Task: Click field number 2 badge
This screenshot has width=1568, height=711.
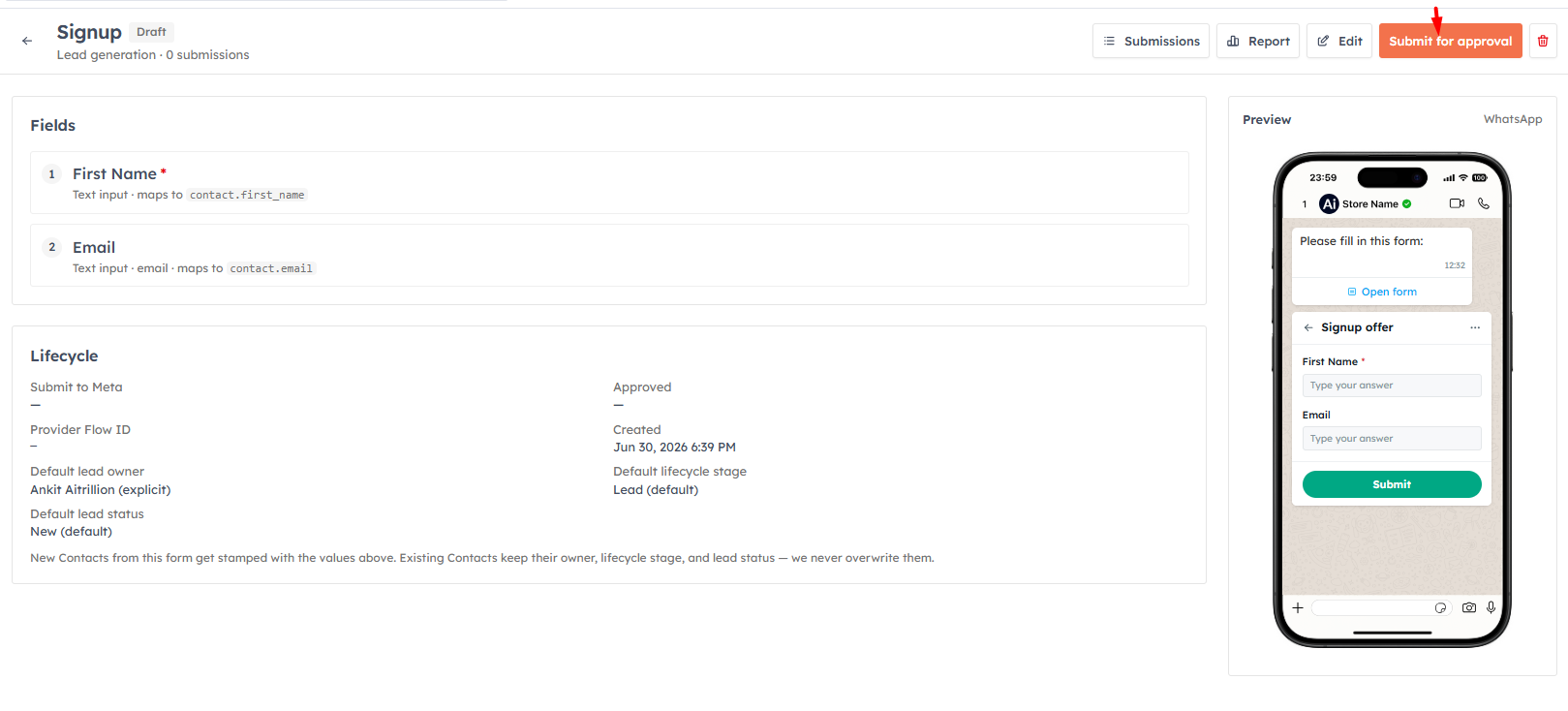Action: point(52,247)
